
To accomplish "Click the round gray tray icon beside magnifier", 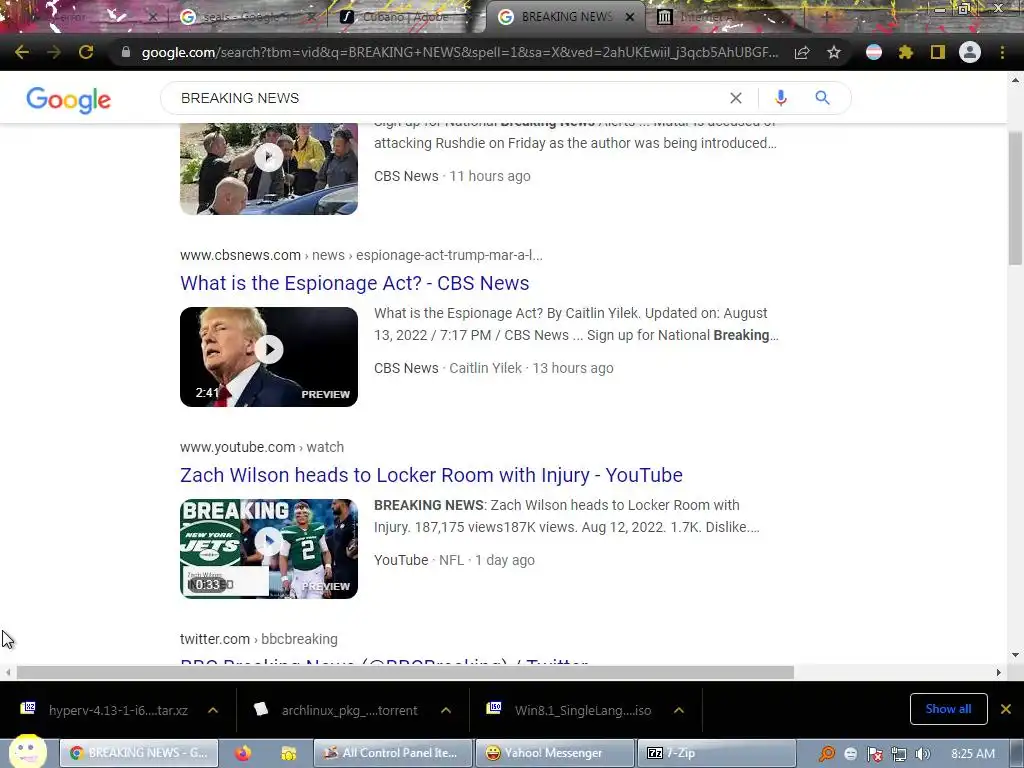I will 850,754.
